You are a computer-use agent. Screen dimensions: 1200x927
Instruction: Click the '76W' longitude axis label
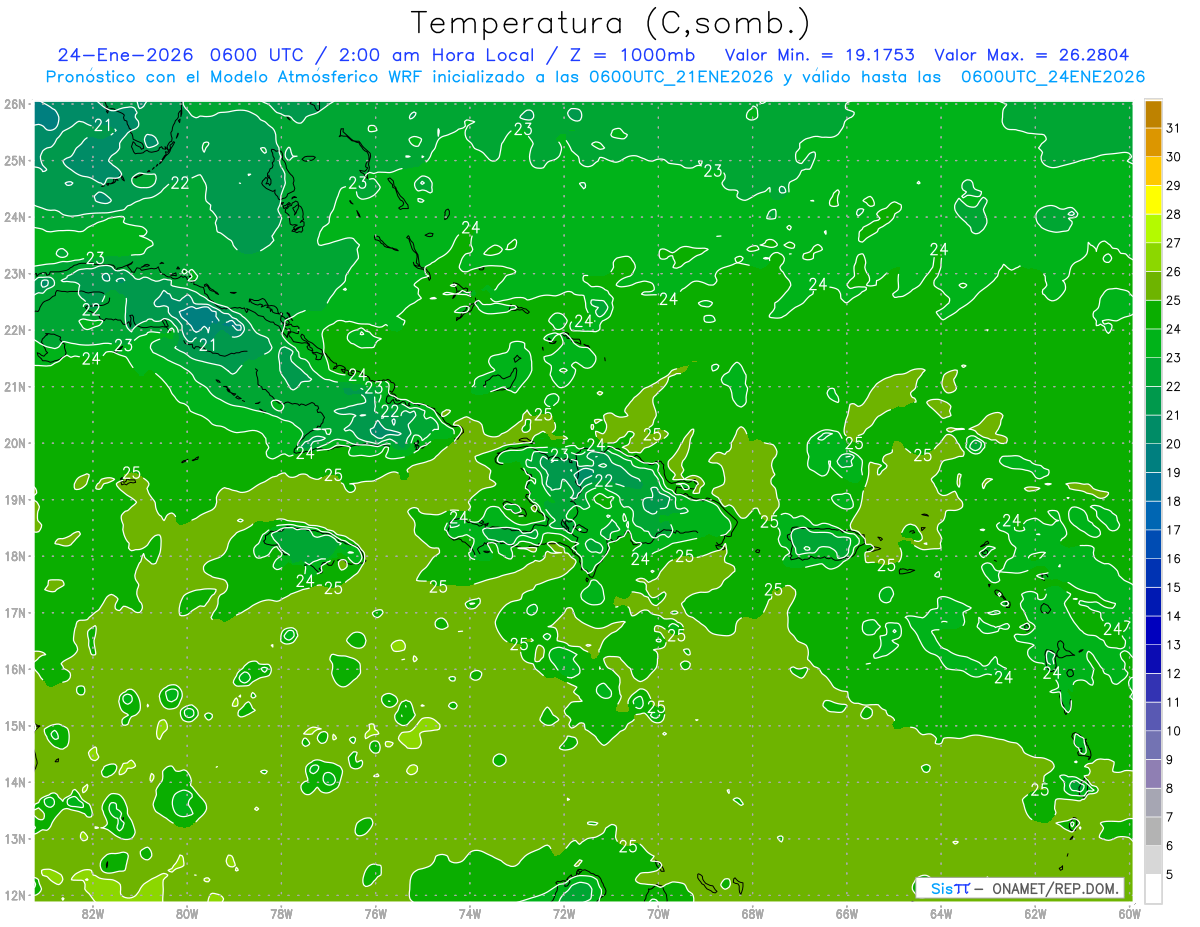tap(375, 913)
